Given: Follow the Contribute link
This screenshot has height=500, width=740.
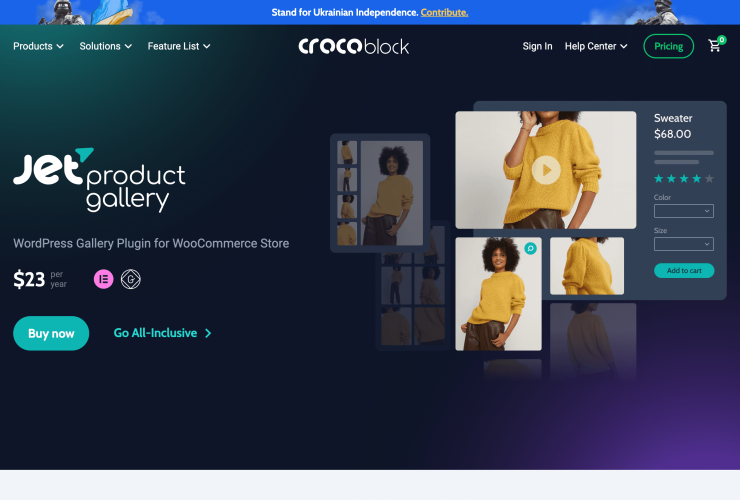Looking at the screenshot, I should pos(444,12).
